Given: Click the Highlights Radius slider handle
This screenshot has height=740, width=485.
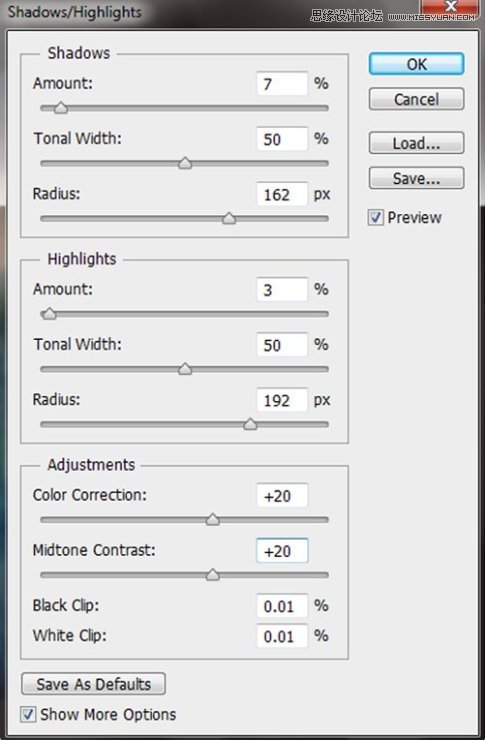Looking at the screenshot, I should [250, 424].
